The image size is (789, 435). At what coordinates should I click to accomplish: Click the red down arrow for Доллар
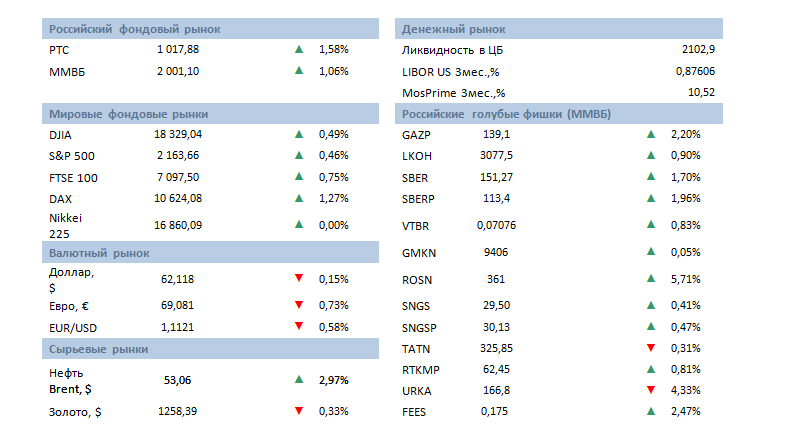click(x=298, y=278)
